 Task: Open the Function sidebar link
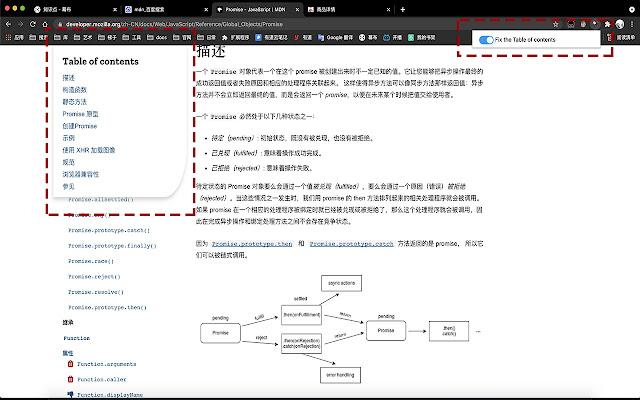(76, 338)
